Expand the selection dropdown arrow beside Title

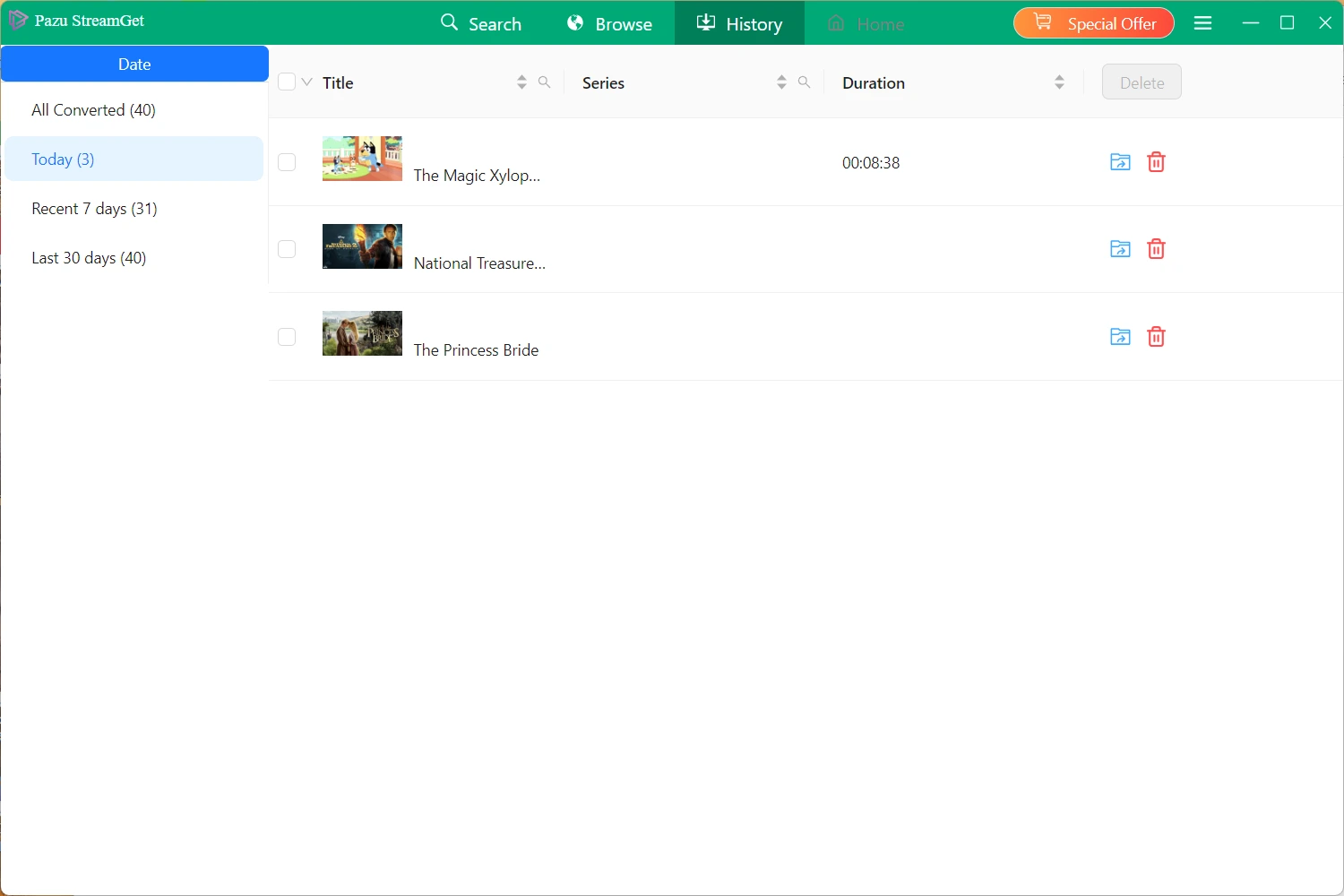tap(307, 82)
